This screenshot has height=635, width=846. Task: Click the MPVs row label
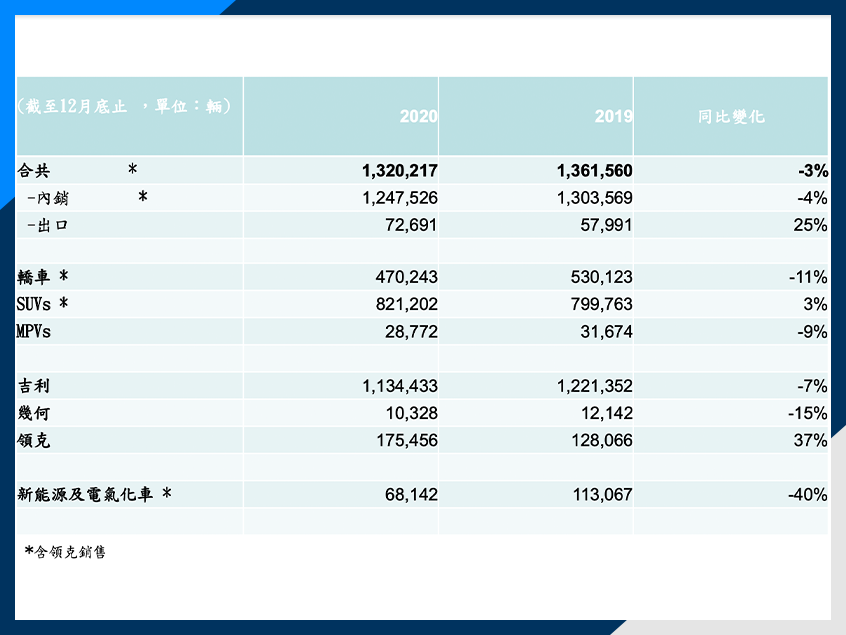[33, 331]
